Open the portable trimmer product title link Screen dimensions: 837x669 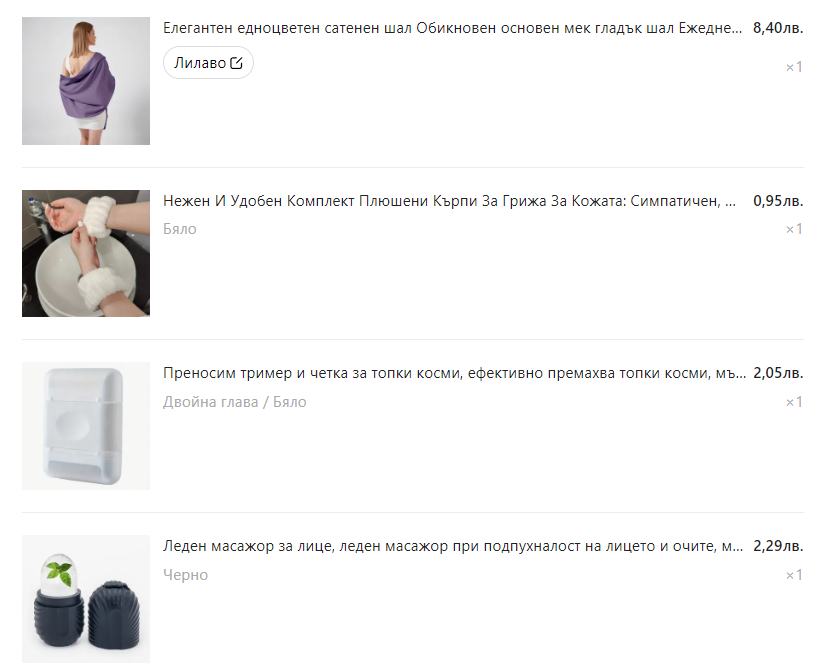454,373
